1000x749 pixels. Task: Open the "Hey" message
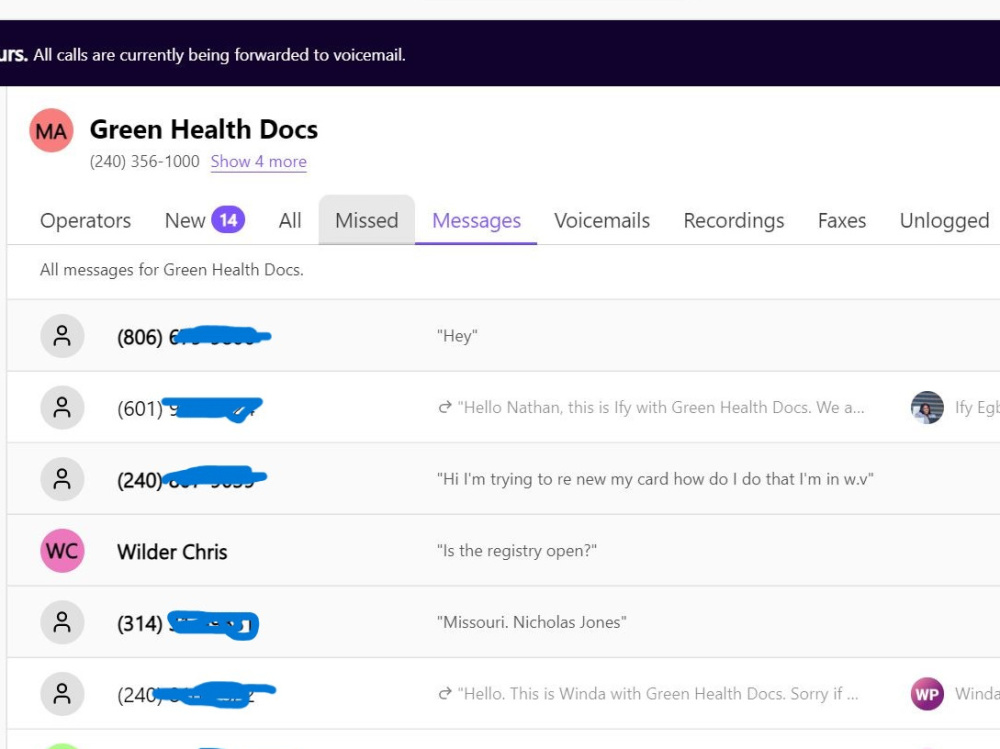coord(457,336)
